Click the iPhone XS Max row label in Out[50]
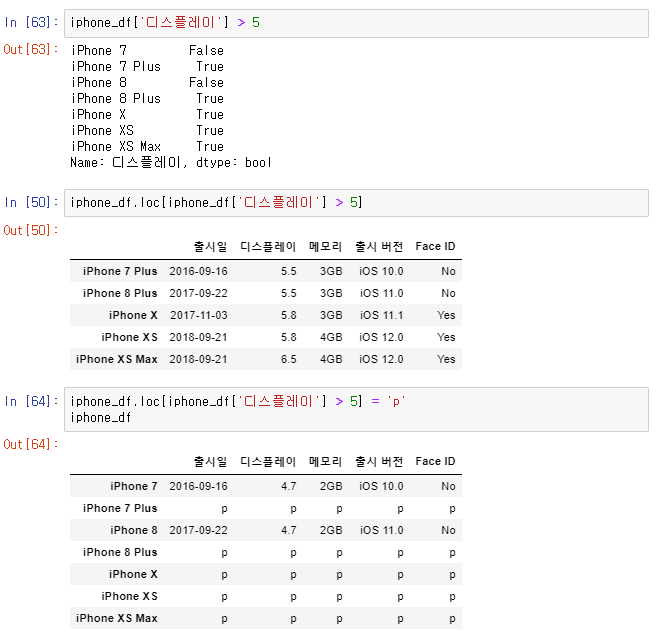Image resolution: width=660 pixels, height=639 pixels. pos(117,359)
